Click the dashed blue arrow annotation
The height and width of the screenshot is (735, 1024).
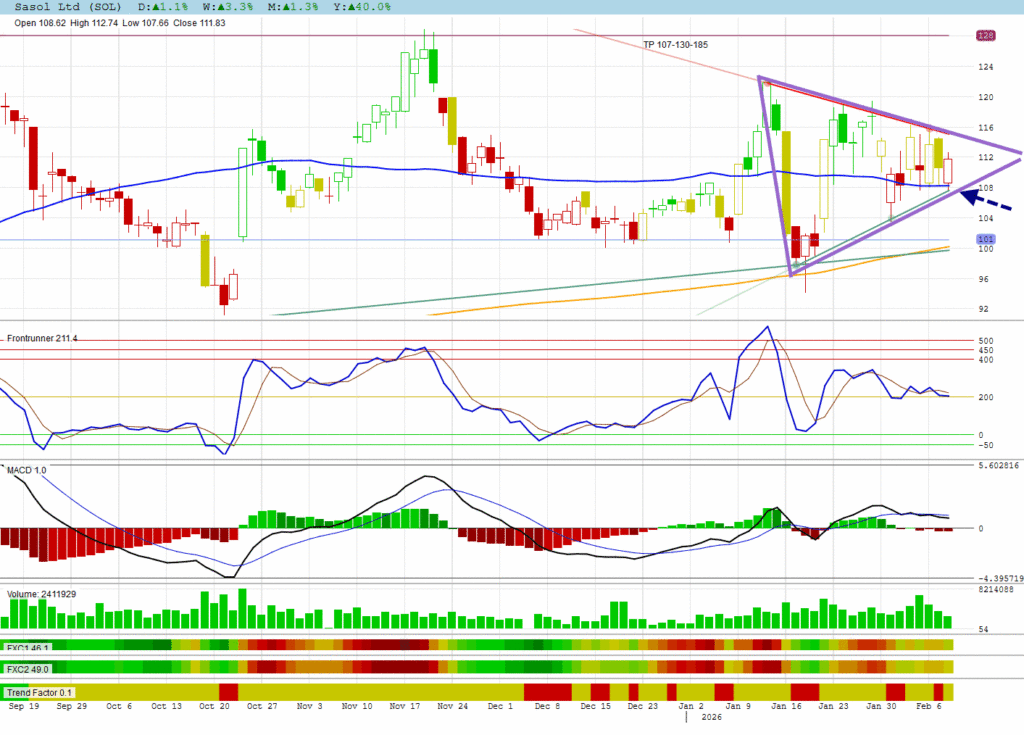986,201
